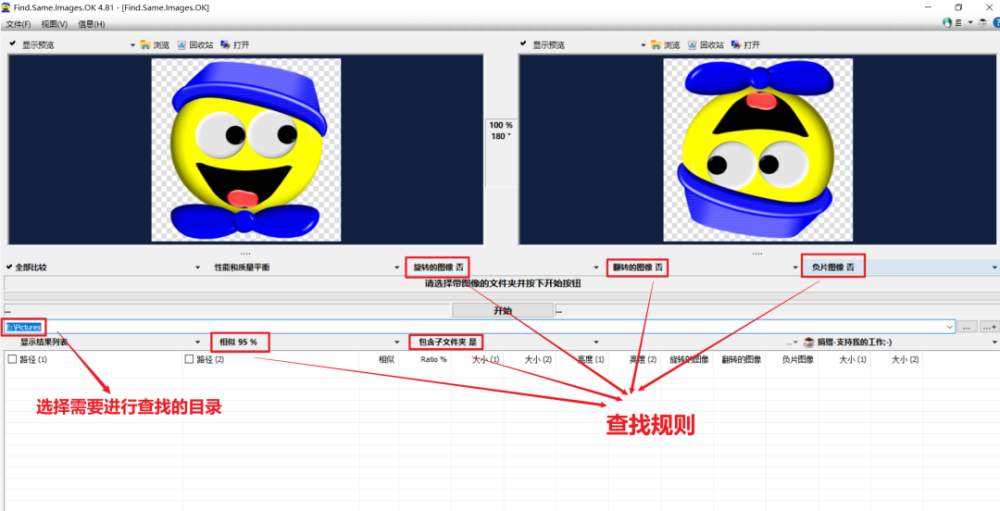Open the 旋转的图像 否 dropdown
The image size is (1000, 511).
point(501,268)
